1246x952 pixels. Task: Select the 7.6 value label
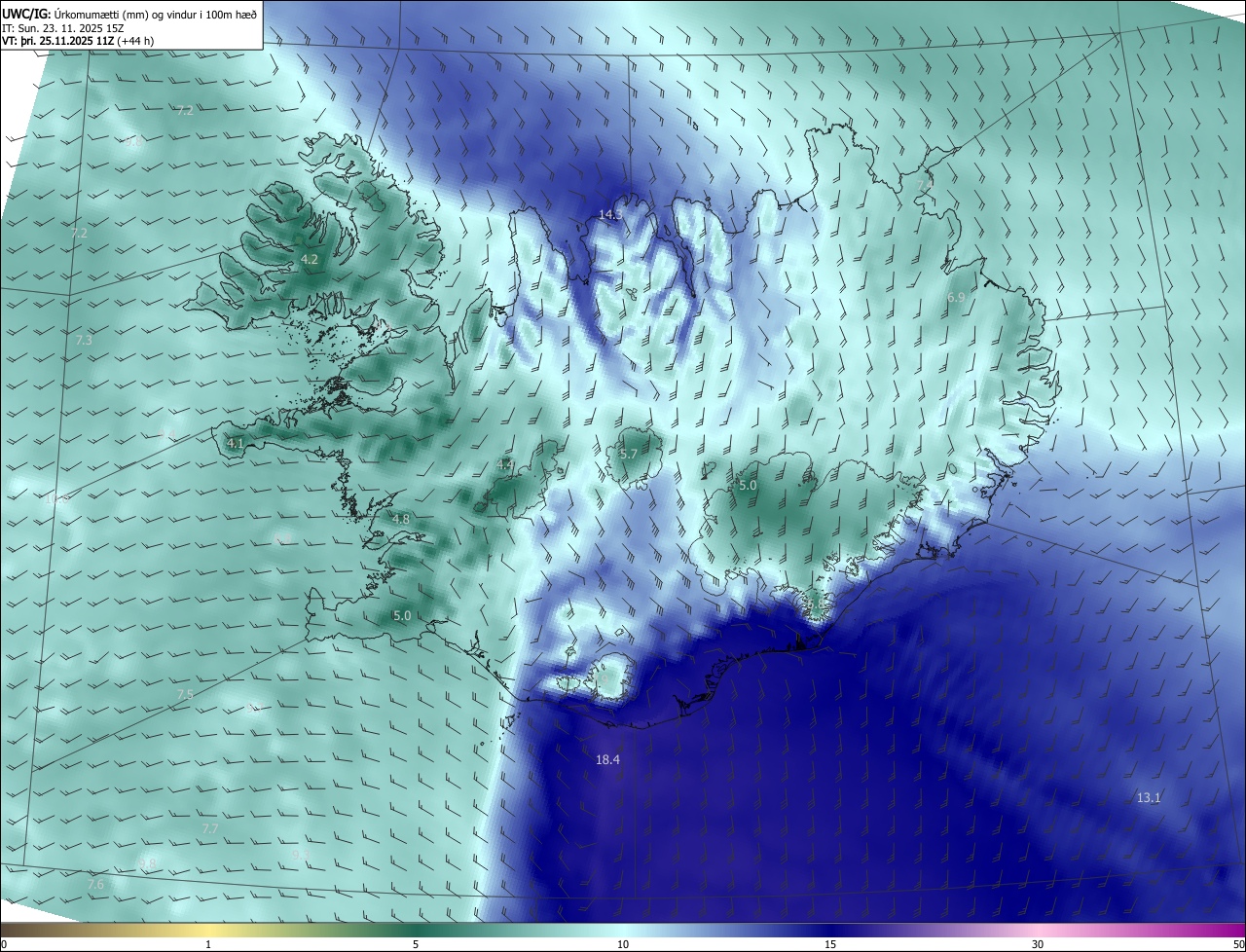[95, 884]
